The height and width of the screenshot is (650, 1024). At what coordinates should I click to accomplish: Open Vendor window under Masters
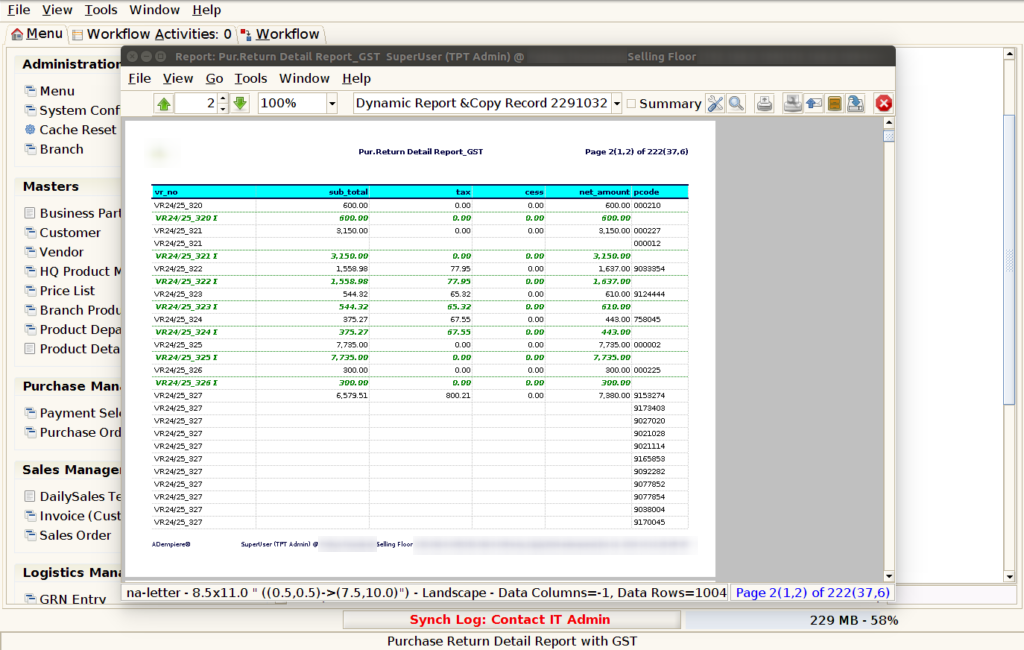click(x=54, y=252)
